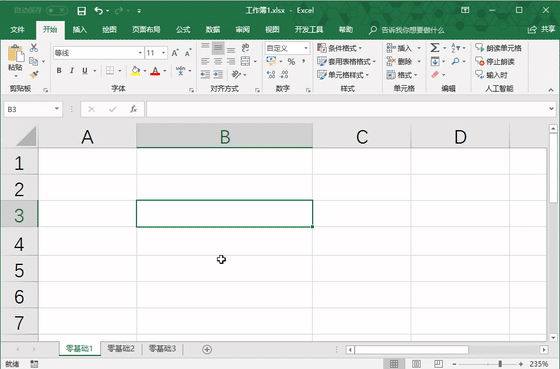Click the AutoSum sigma icon

pos(435,48)
